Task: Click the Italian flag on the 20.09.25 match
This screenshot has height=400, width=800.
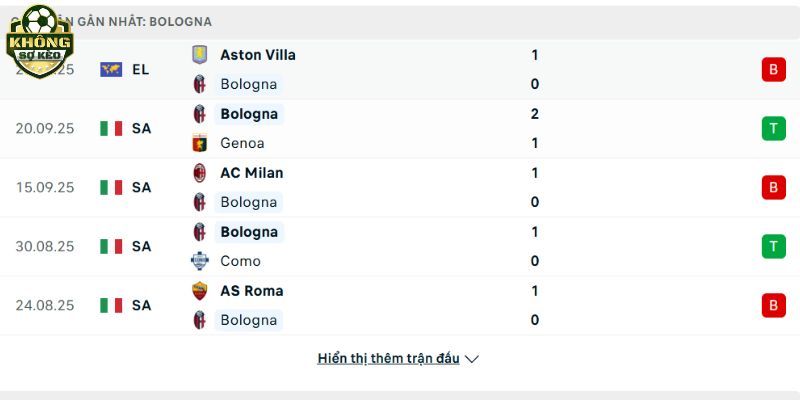Action: click(111, 129)
